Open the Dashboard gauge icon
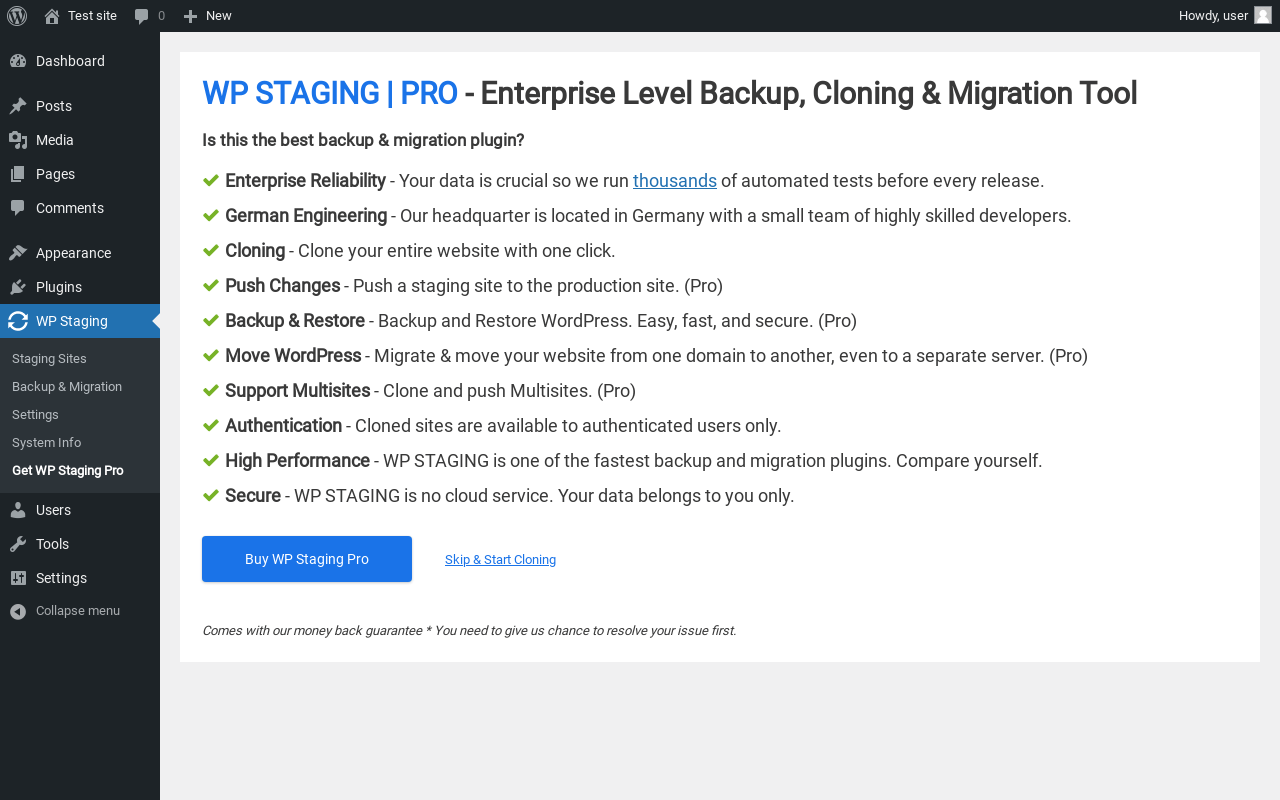Image resolution: width=1280 pixels, height=800 pixels. pyautogui.click(x=18, y=61)
